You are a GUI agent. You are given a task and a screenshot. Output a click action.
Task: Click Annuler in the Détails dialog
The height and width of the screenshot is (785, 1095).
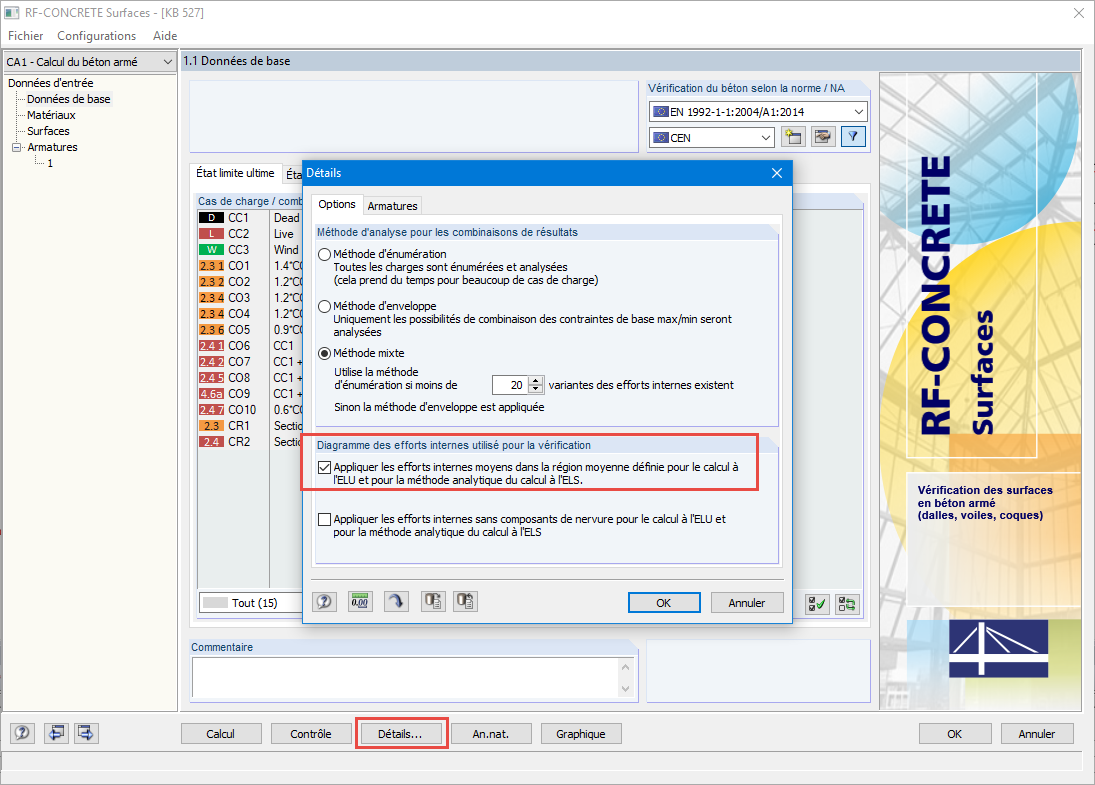747,603
